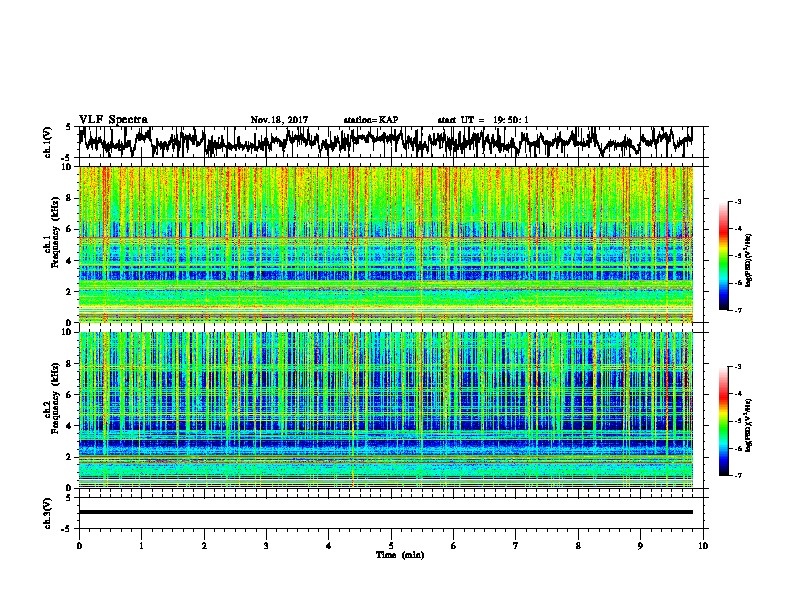The width and height of the screenshot is (792, 612).
Task: Click the 'ch.3(V)' axis label
Action: [x=48, y=513]
